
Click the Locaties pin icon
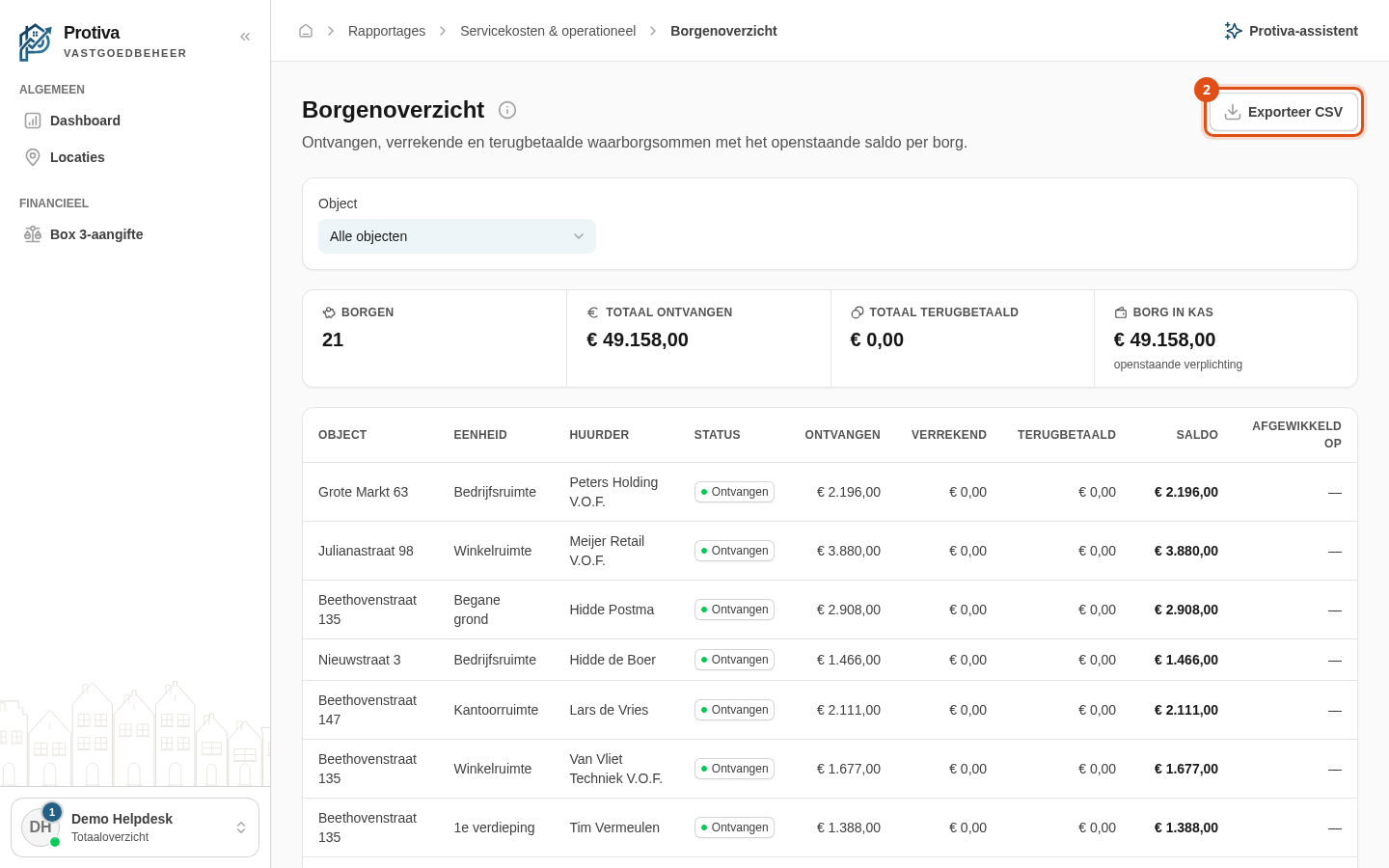(x=33, y=157)
